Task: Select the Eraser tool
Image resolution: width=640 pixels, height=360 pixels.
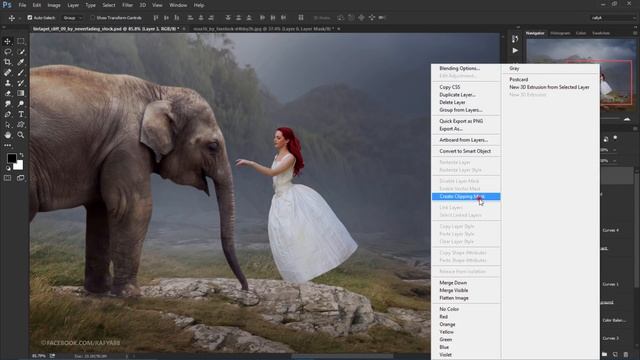Action: (x=7, y=93)
